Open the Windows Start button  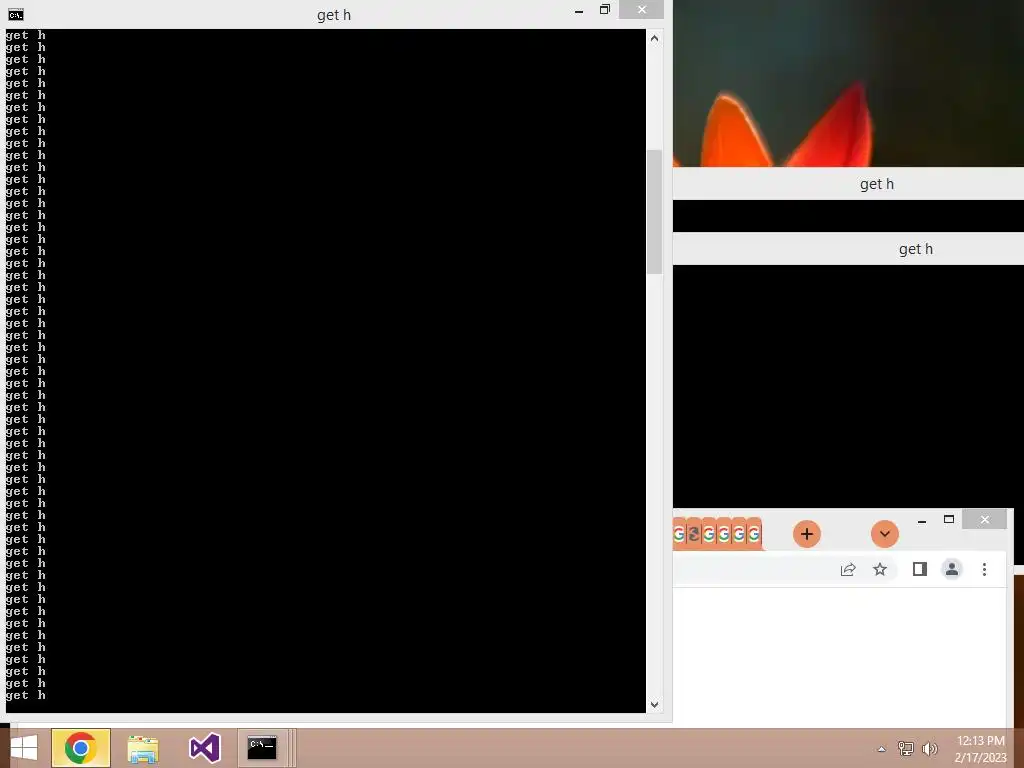[x=24, y=748]
